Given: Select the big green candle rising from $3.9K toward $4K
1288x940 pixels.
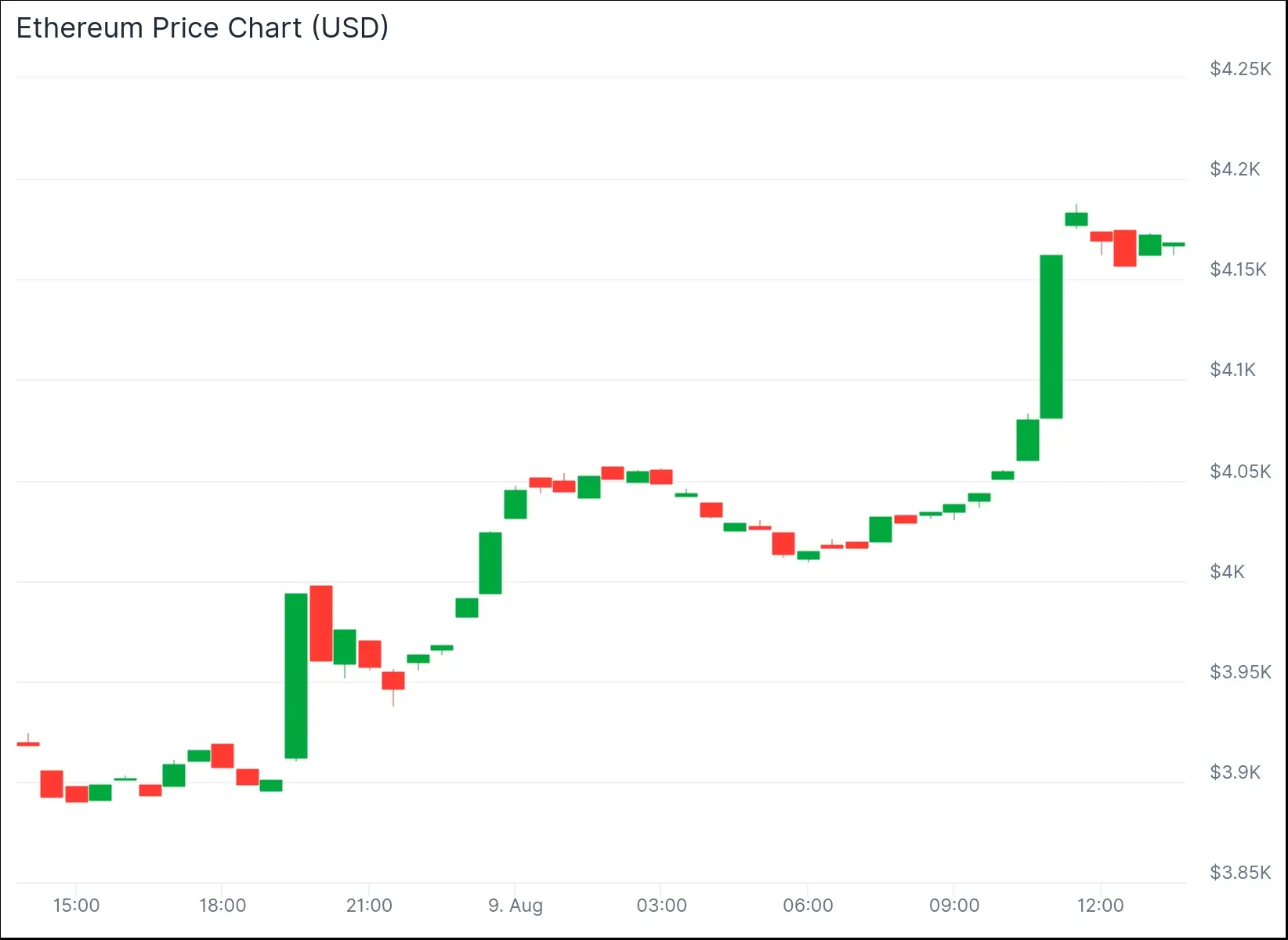Looking at the screenshot, I should click(296, 675).
